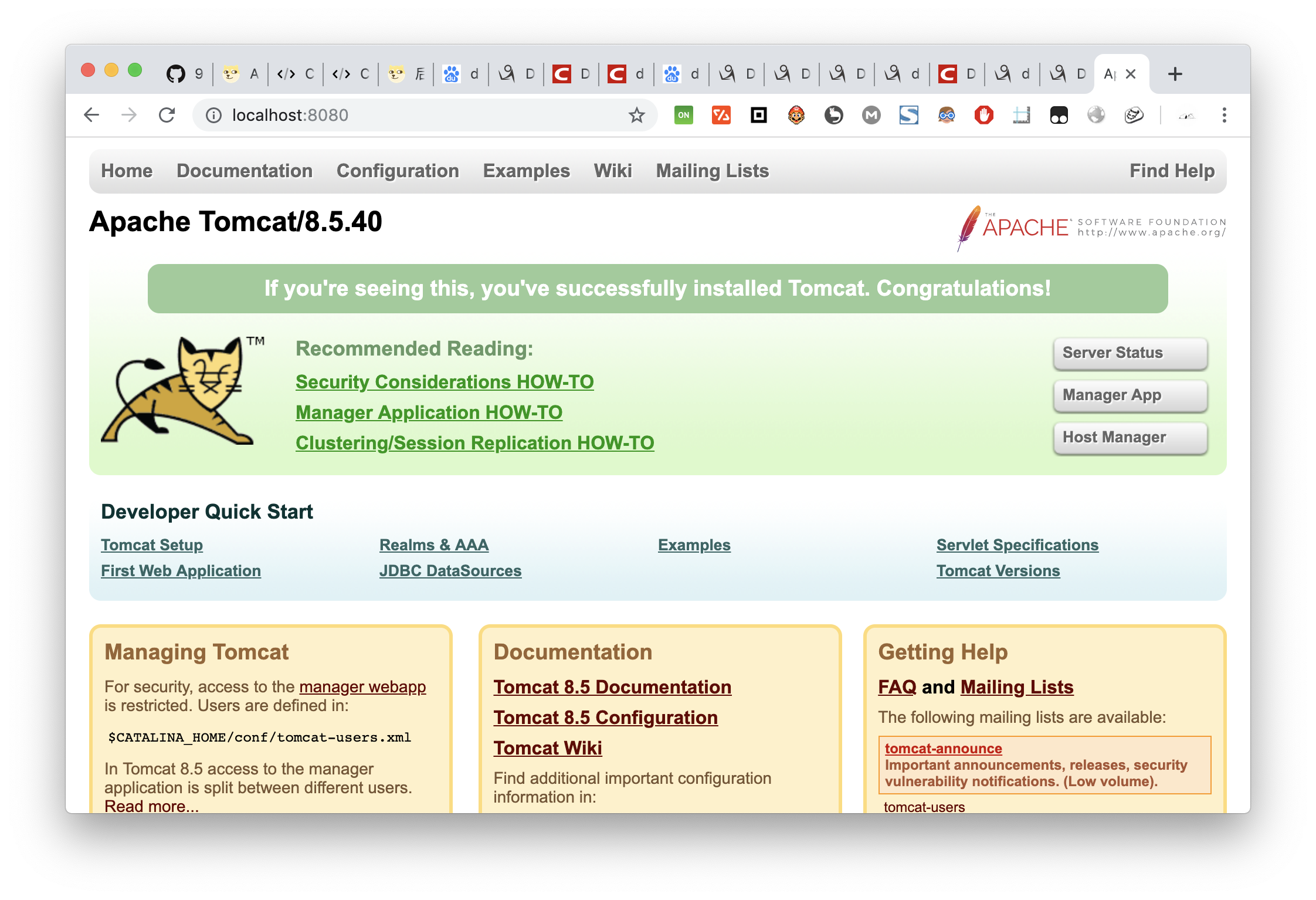This screenshot has width=1316, height=900.
Task: Open the orange percent-sign extension
Action: click(721, 115)
